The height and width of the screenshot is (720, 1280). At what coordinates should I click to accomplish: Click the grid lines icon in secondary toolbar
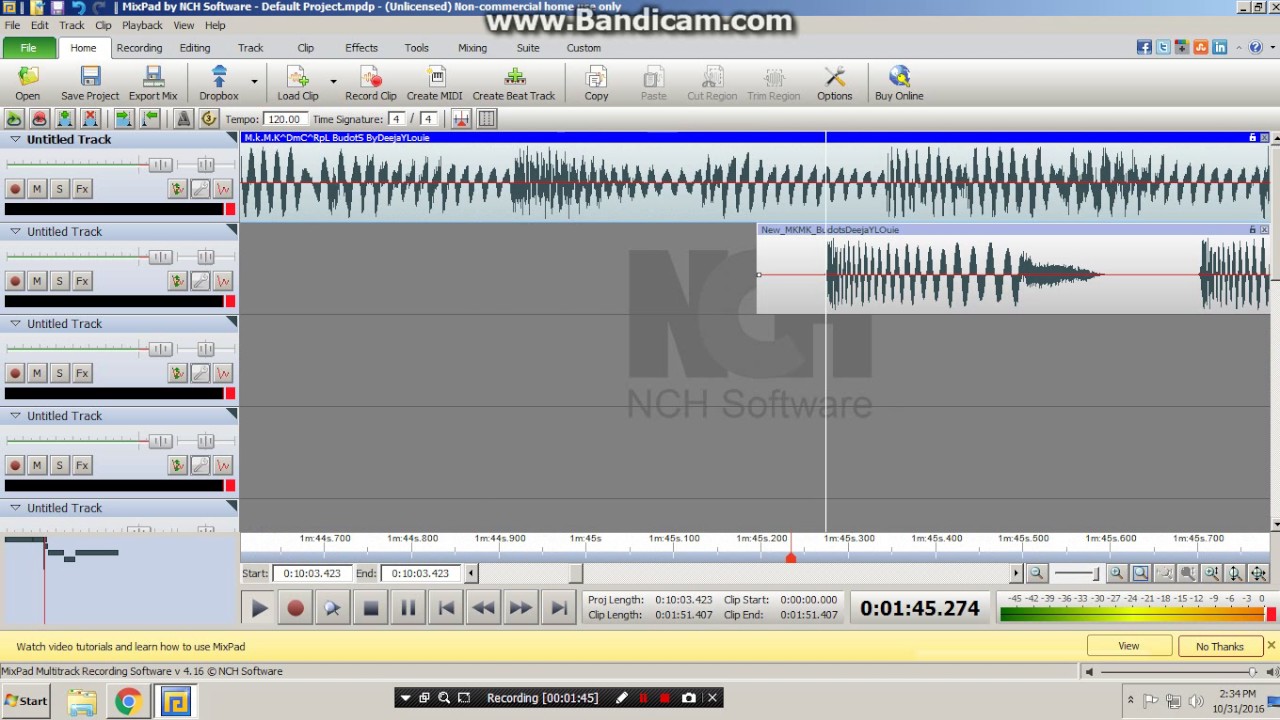(487, 119)
